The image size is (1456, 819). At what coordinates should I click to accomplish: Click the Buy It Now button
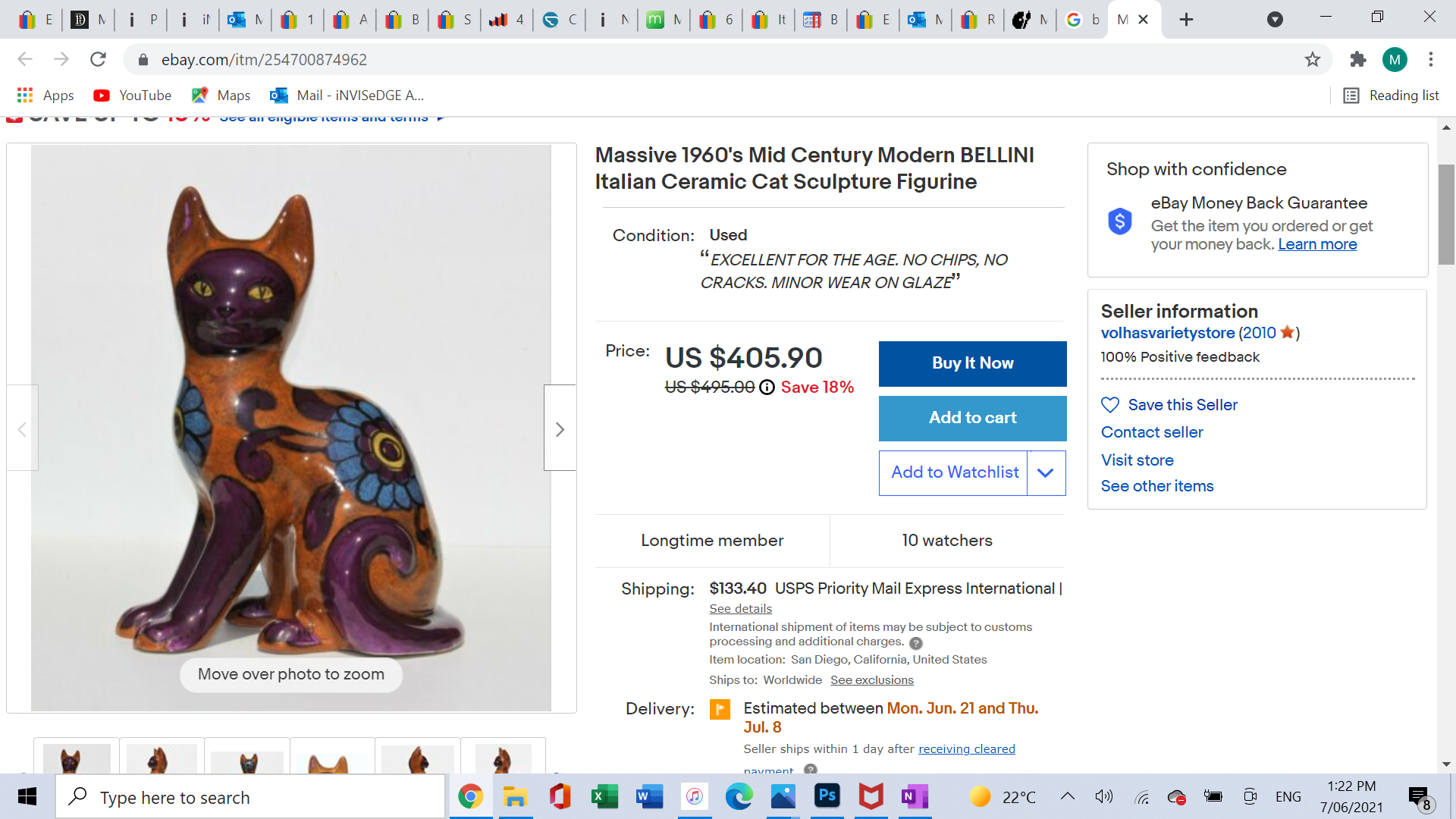972,363
